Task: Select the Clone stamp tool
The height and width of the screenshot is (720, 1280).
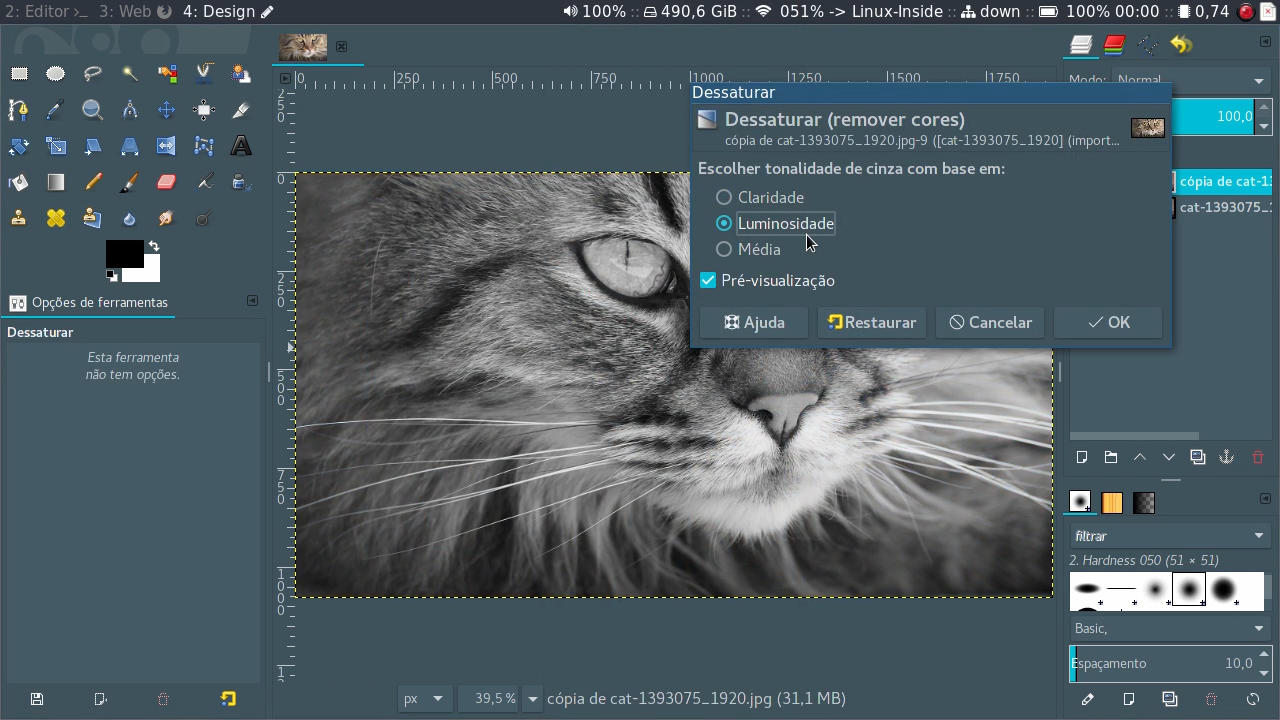Action: [18, 218]
